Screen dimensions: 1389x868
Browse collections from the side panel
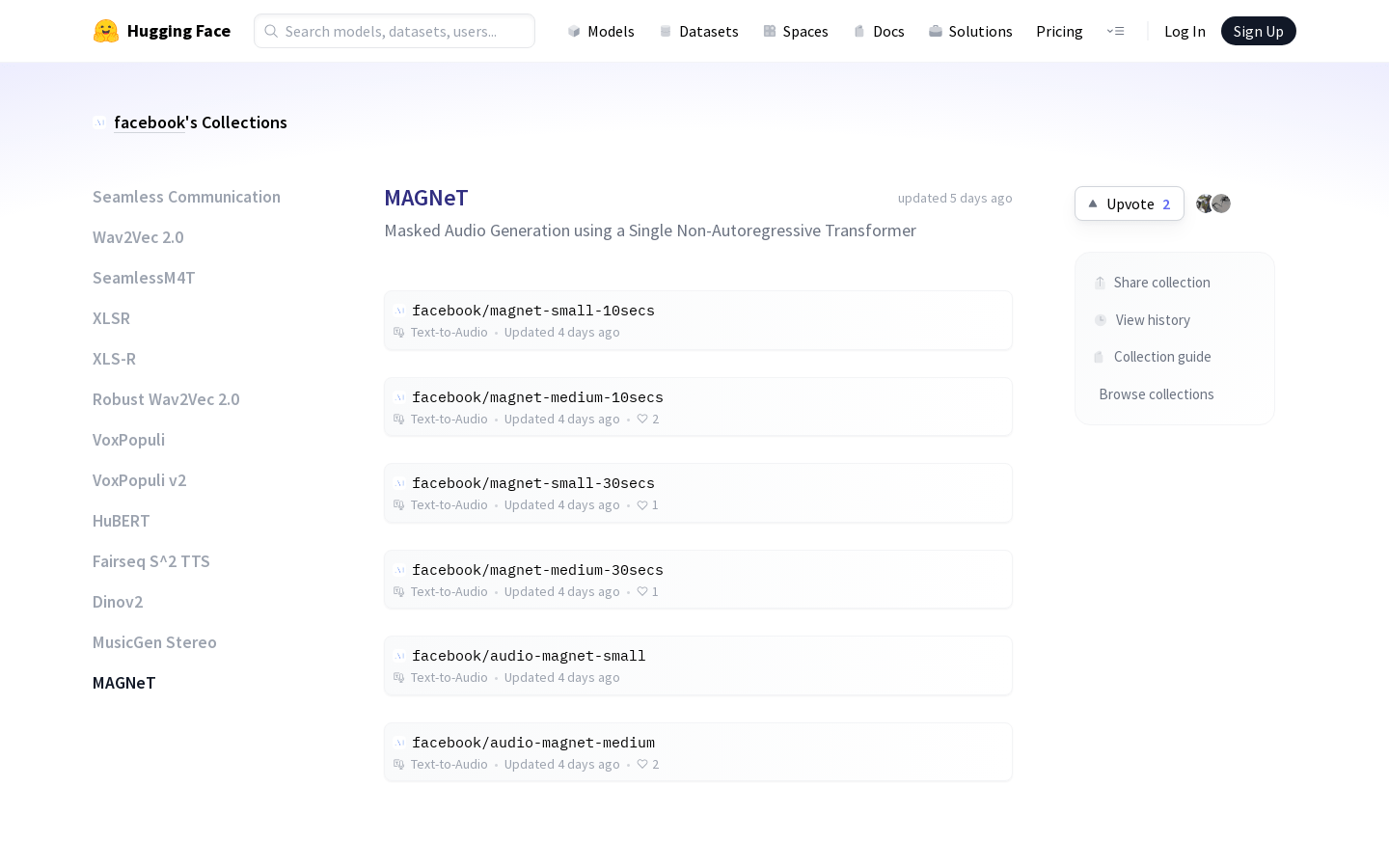[x=1156, y=394]
